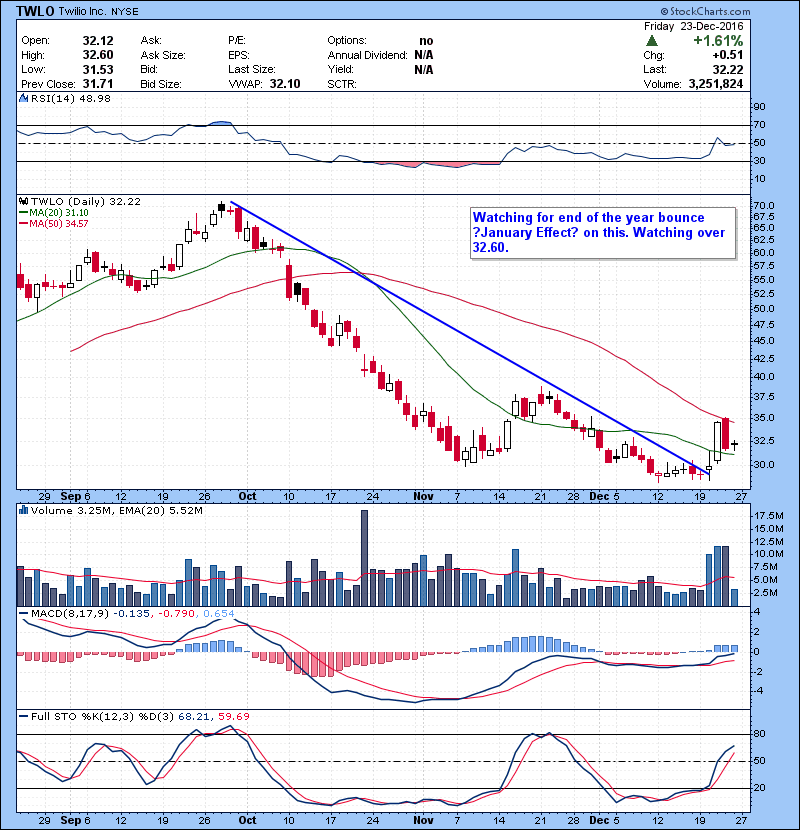Click the 'Twilio Inc.' company name
Screen dimensions: 800x830
tap(82, 11)
